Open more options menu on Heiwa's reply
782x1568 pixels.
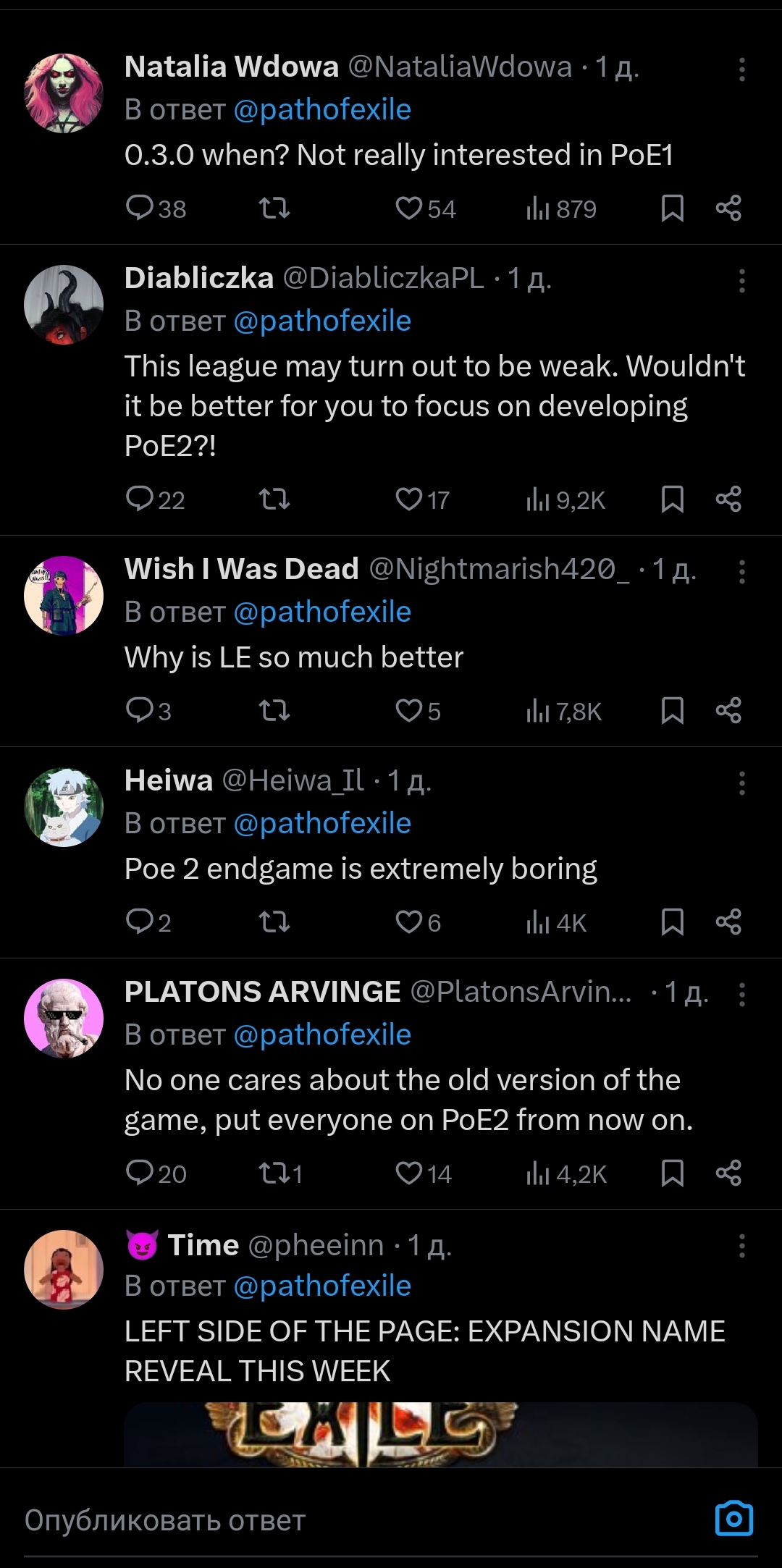click(741, 783)
